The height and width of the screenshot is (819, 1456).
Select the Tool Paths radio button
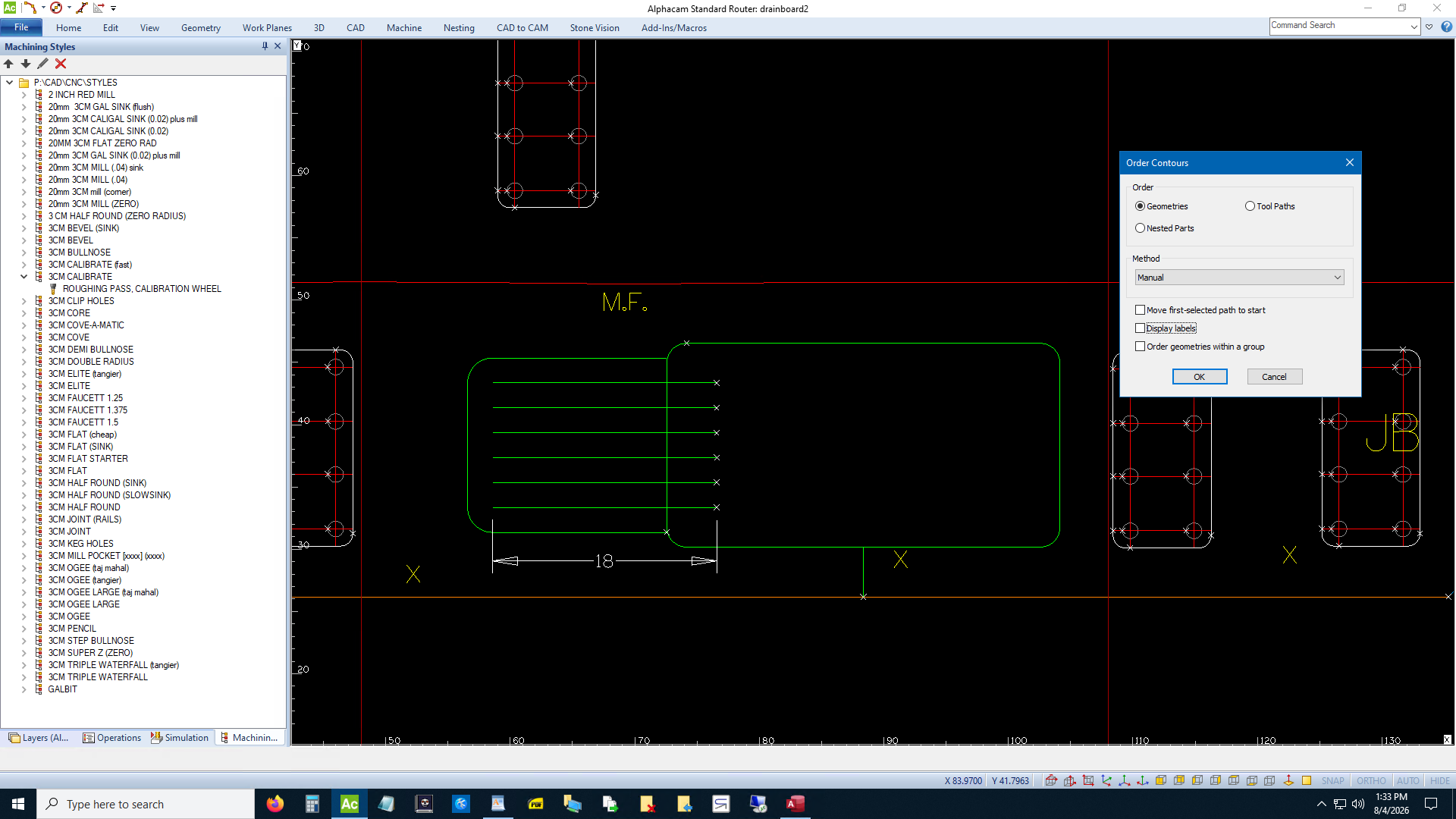(1250, 206)
